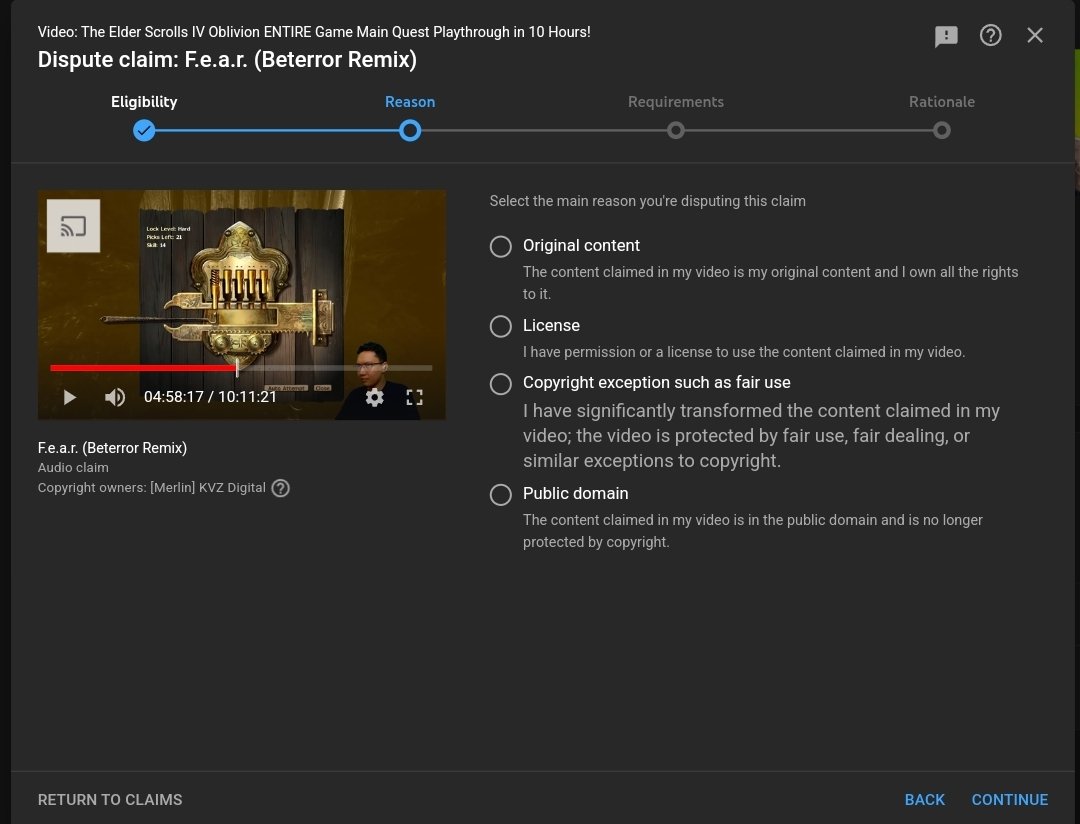The width and height of the screenshot is (1080, 824).
Task: Click the Requirements step circle marker
Action: (x=676, y=130)
